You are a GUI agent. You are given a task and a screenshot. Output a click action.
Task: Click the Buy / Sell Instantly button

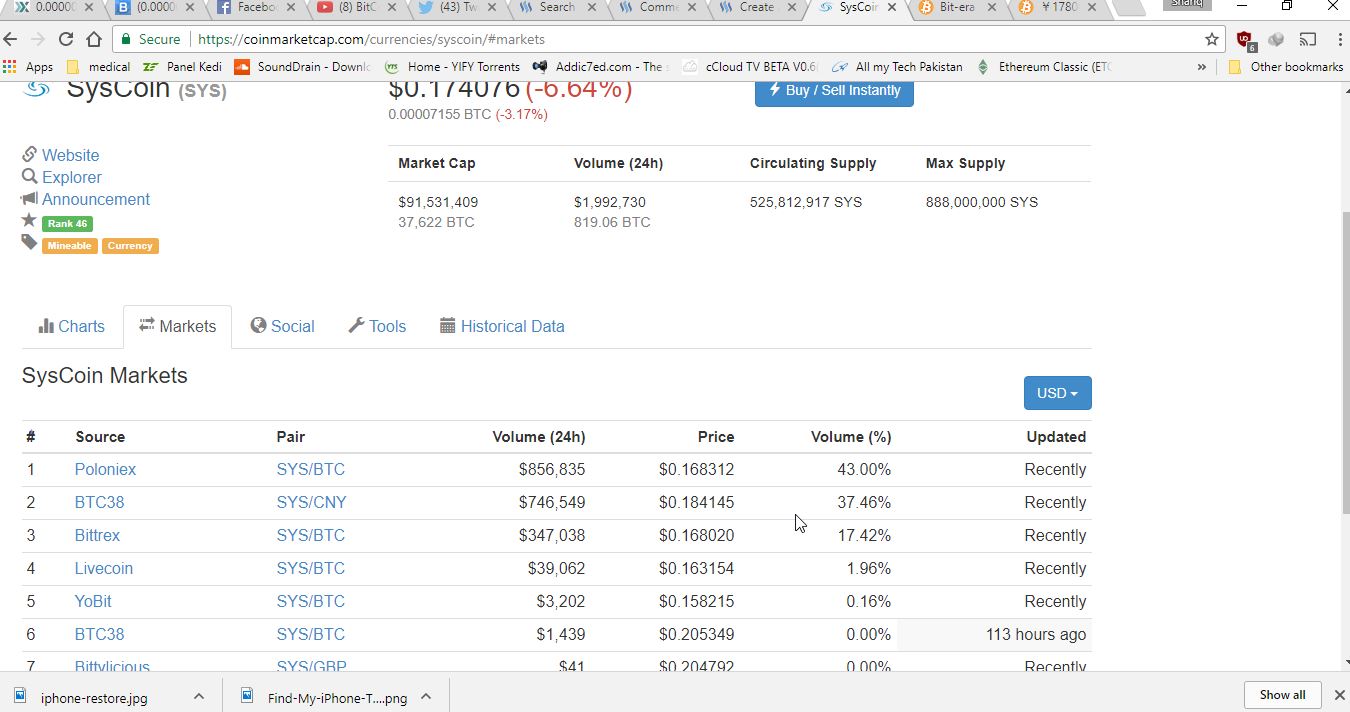point(834,90)
